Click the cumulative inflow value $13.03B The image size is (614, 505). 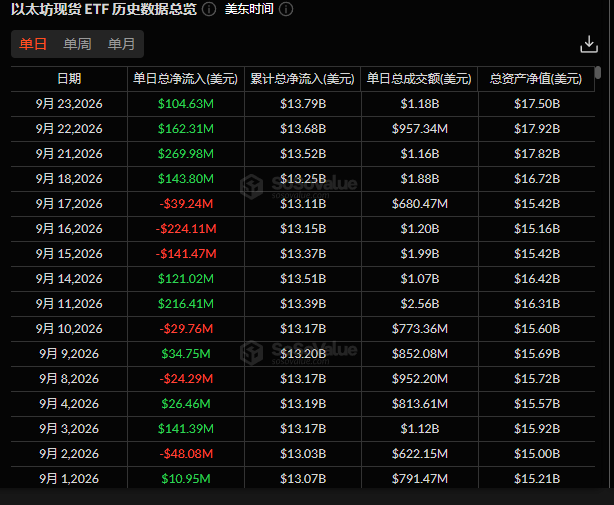click(x=303, y=454)
